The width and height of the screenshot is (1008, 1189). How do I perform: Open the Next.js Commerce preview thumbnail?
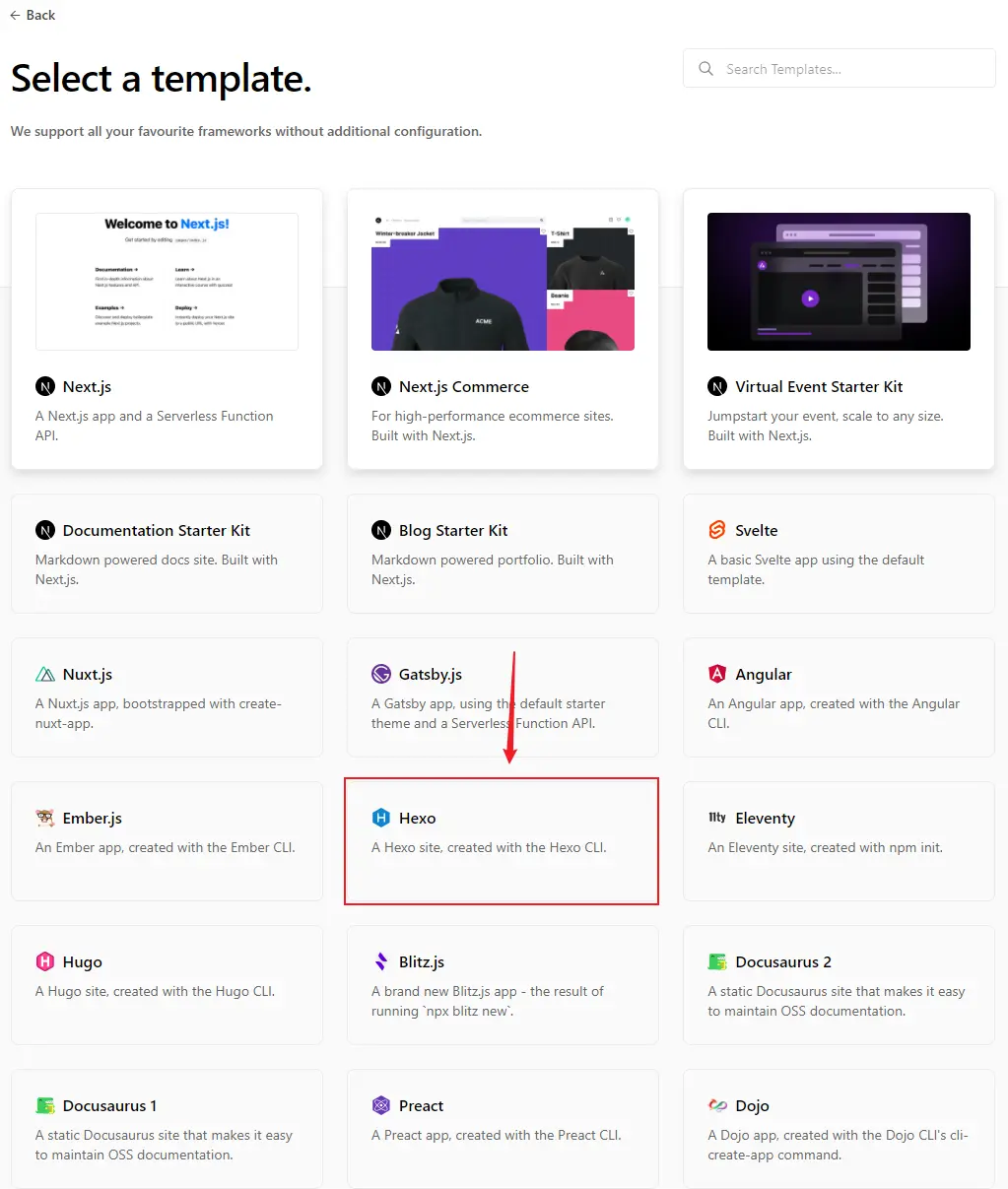tap(503, 282)
